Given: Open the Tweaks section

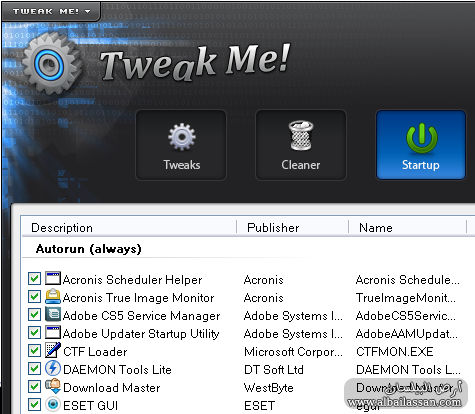Looking at the screenshot, I should pyautogui.click(x=181, y=145).
